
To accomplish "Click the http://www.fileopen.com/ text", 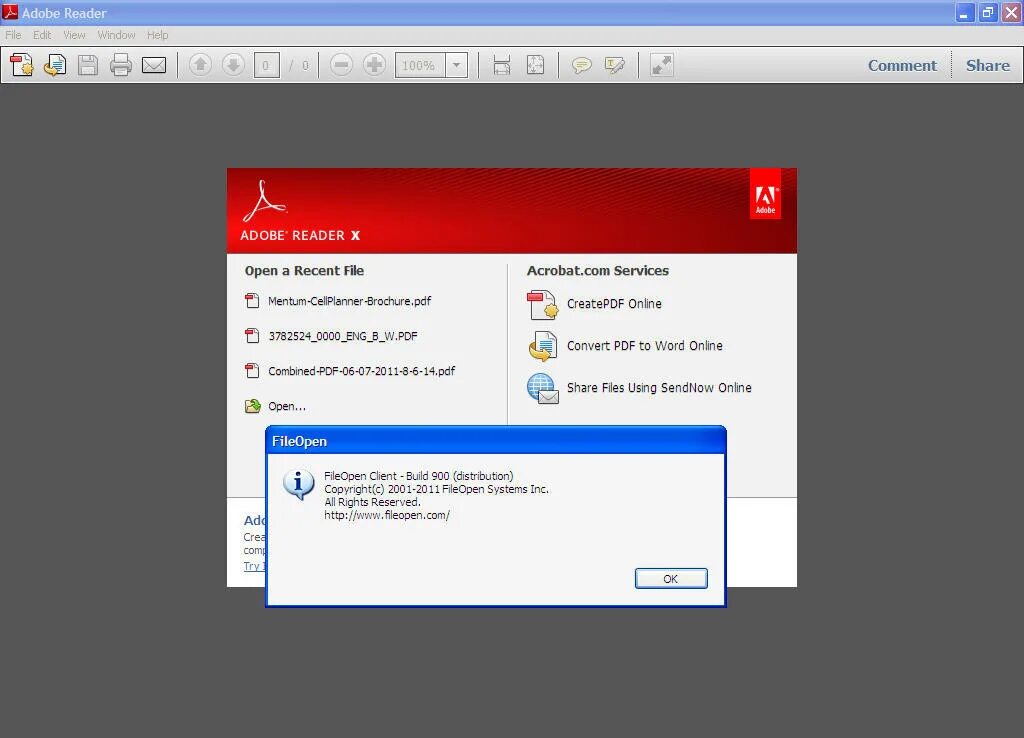I will (x=387, y=515).
